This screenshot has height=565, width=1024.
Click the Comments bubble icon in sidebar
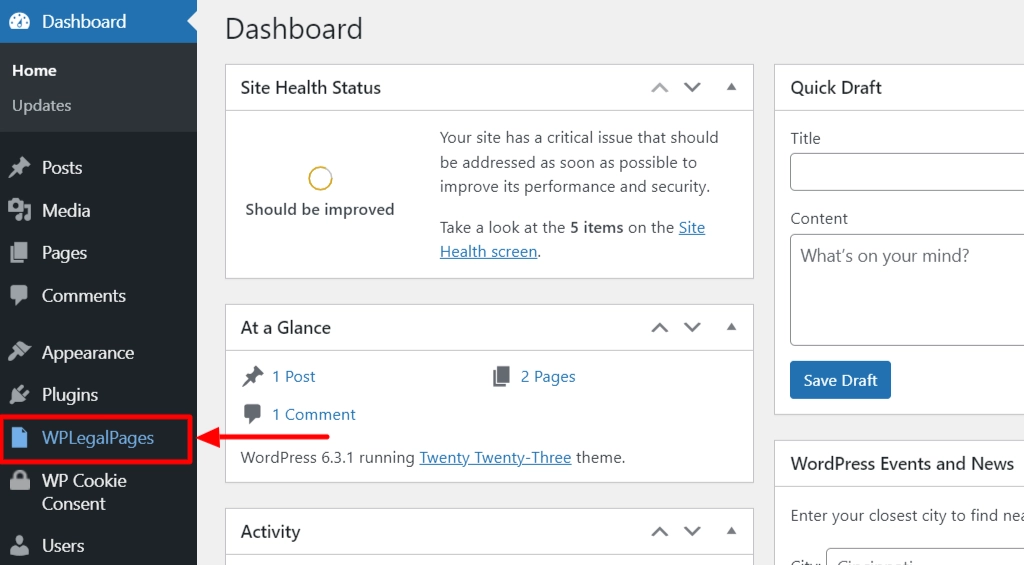pos(19,295)
